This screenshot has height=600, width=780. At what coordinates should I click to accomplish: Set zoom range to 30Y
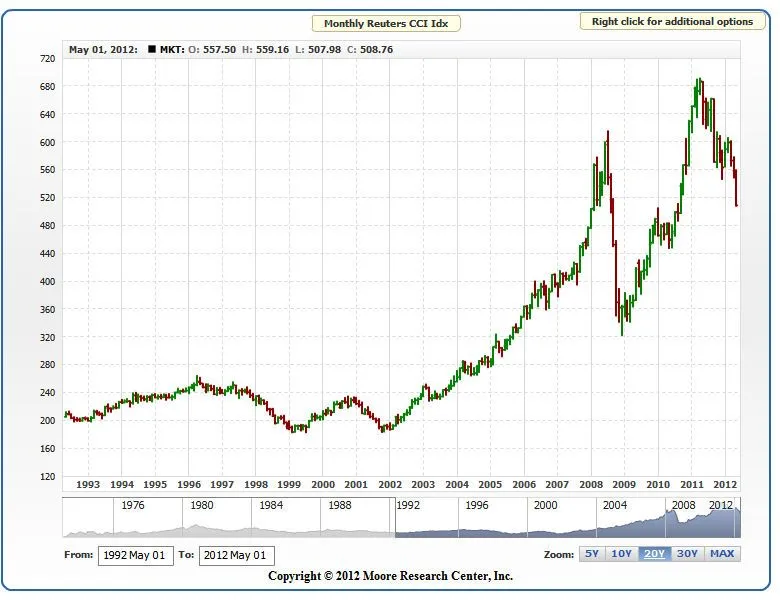687,553
